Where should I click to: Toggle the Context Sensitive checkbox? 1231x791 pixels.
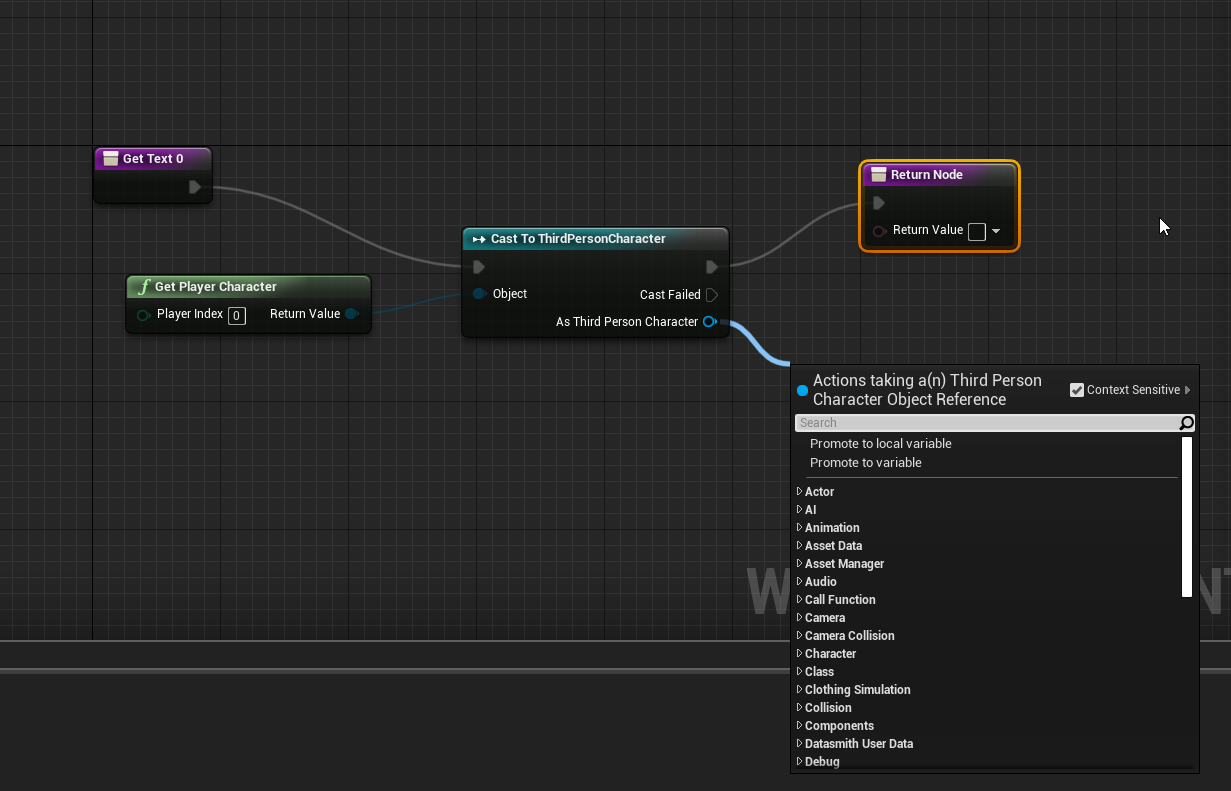click(1077, 390)
